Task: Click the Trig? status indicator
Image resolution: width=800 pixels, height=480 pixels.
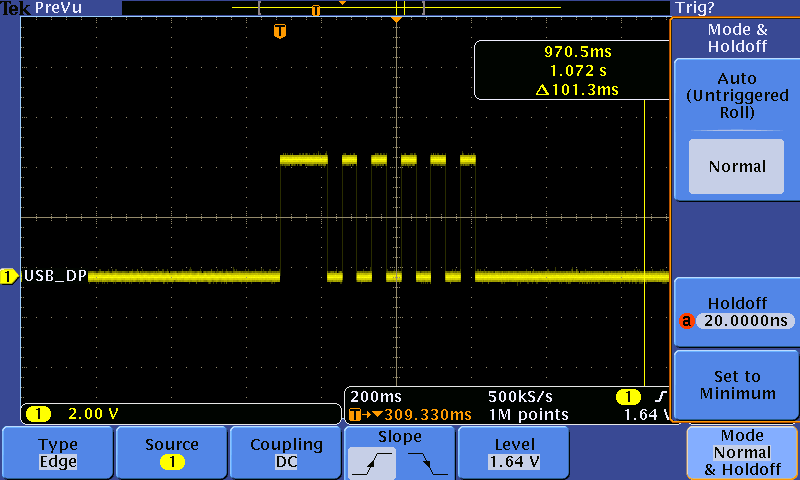Action: [694, 8]
